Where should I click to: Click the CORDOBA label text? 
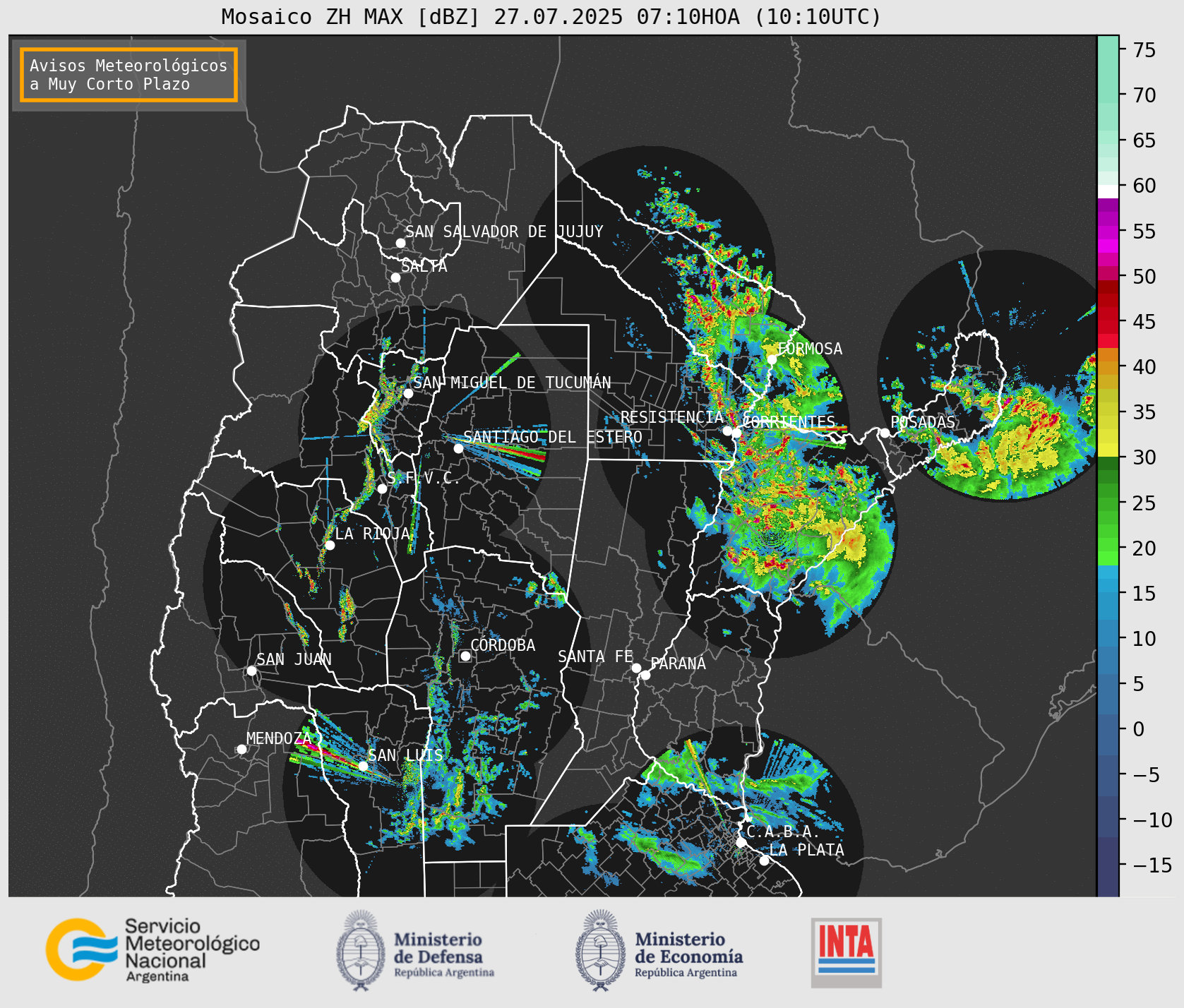[x=503, y=645]
